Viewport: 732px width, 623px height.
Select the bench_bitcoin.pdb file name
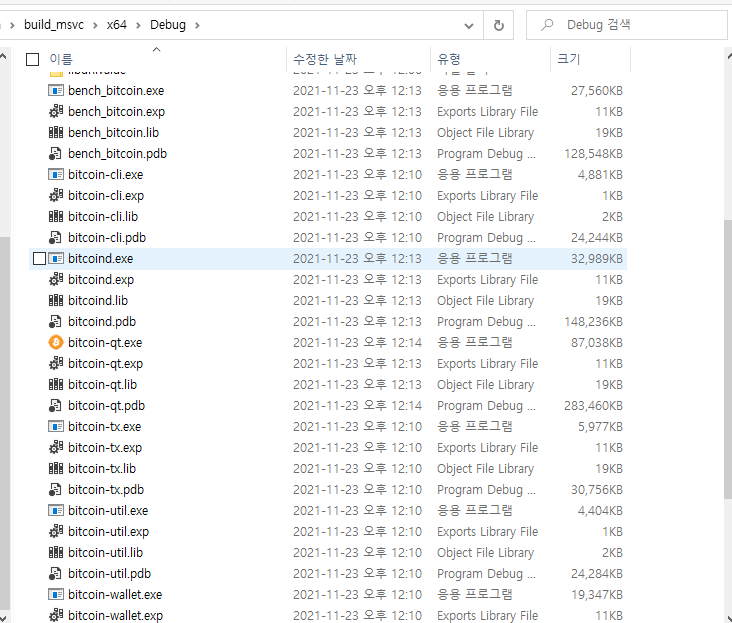pyautogui.click(x=117, y=154)
